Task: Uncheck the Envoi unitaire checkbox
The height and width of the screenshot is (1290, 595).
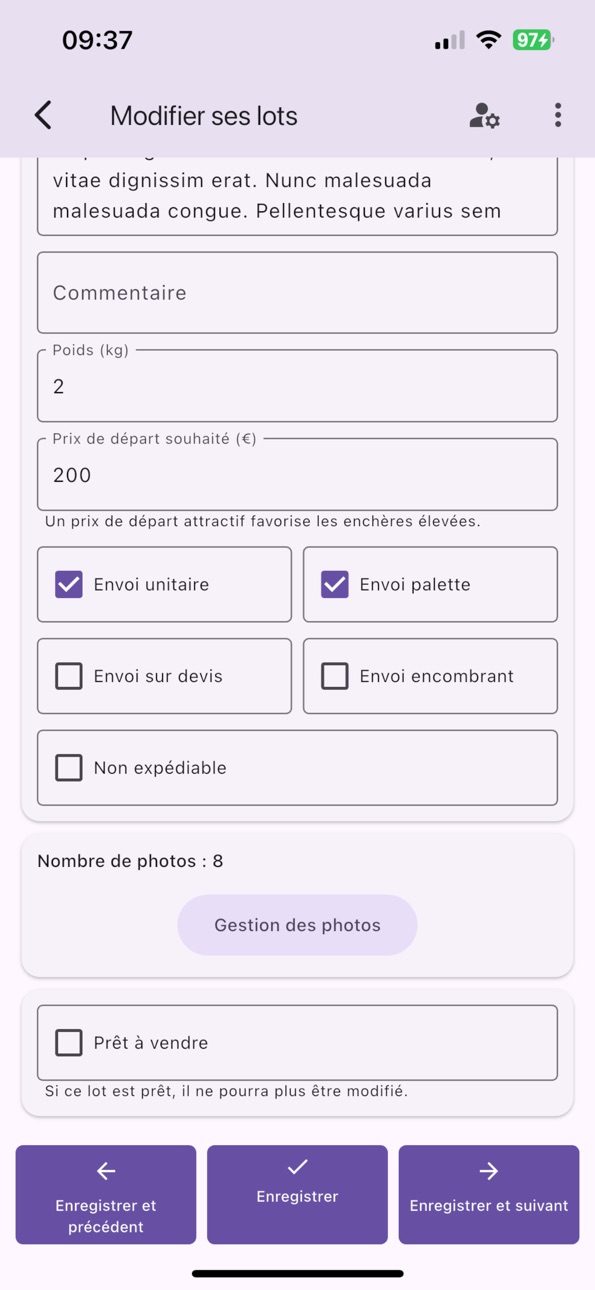Action: point(69,584)
